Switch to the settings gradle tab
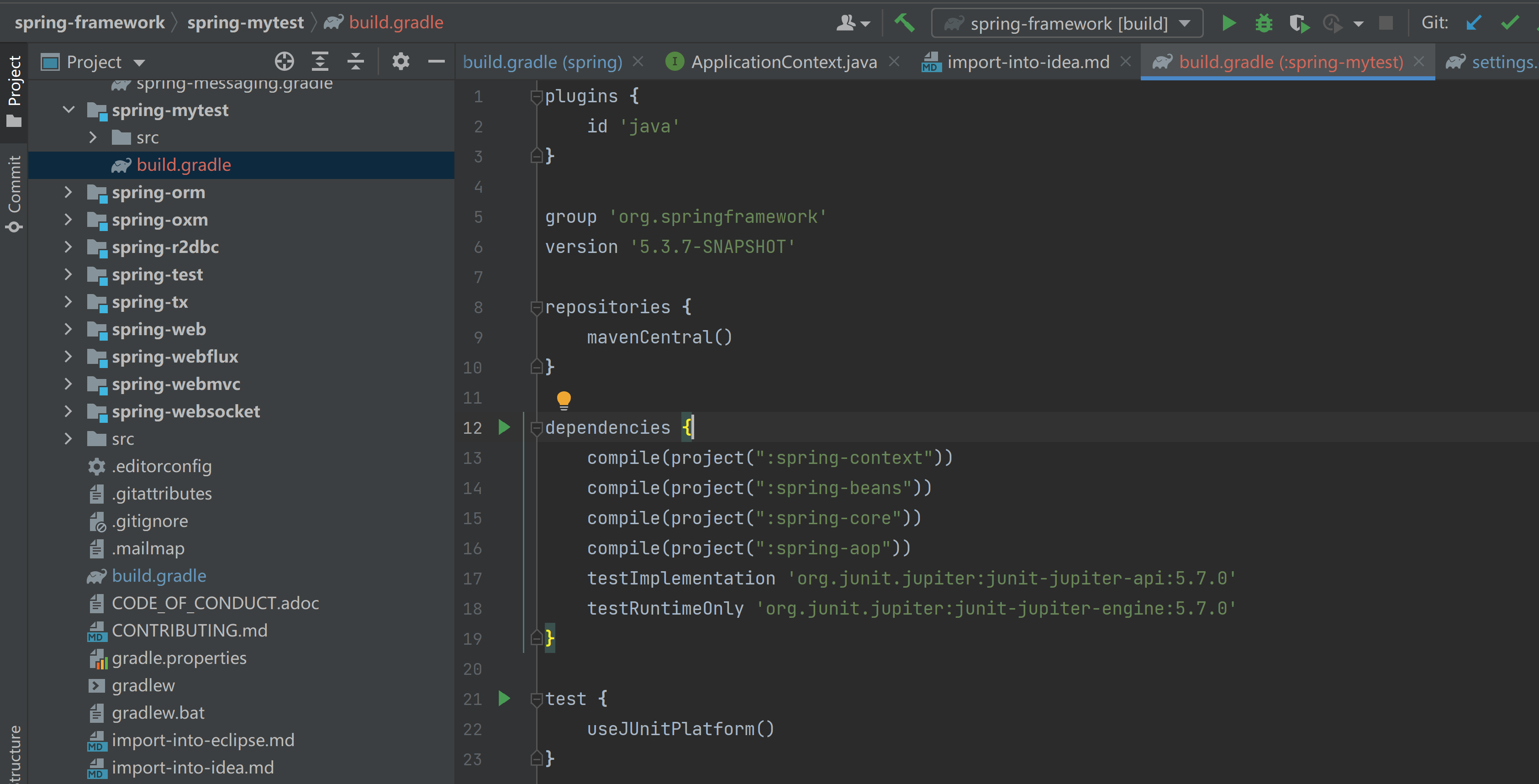The image size is (1539, 784). (x=1491, y=62)
